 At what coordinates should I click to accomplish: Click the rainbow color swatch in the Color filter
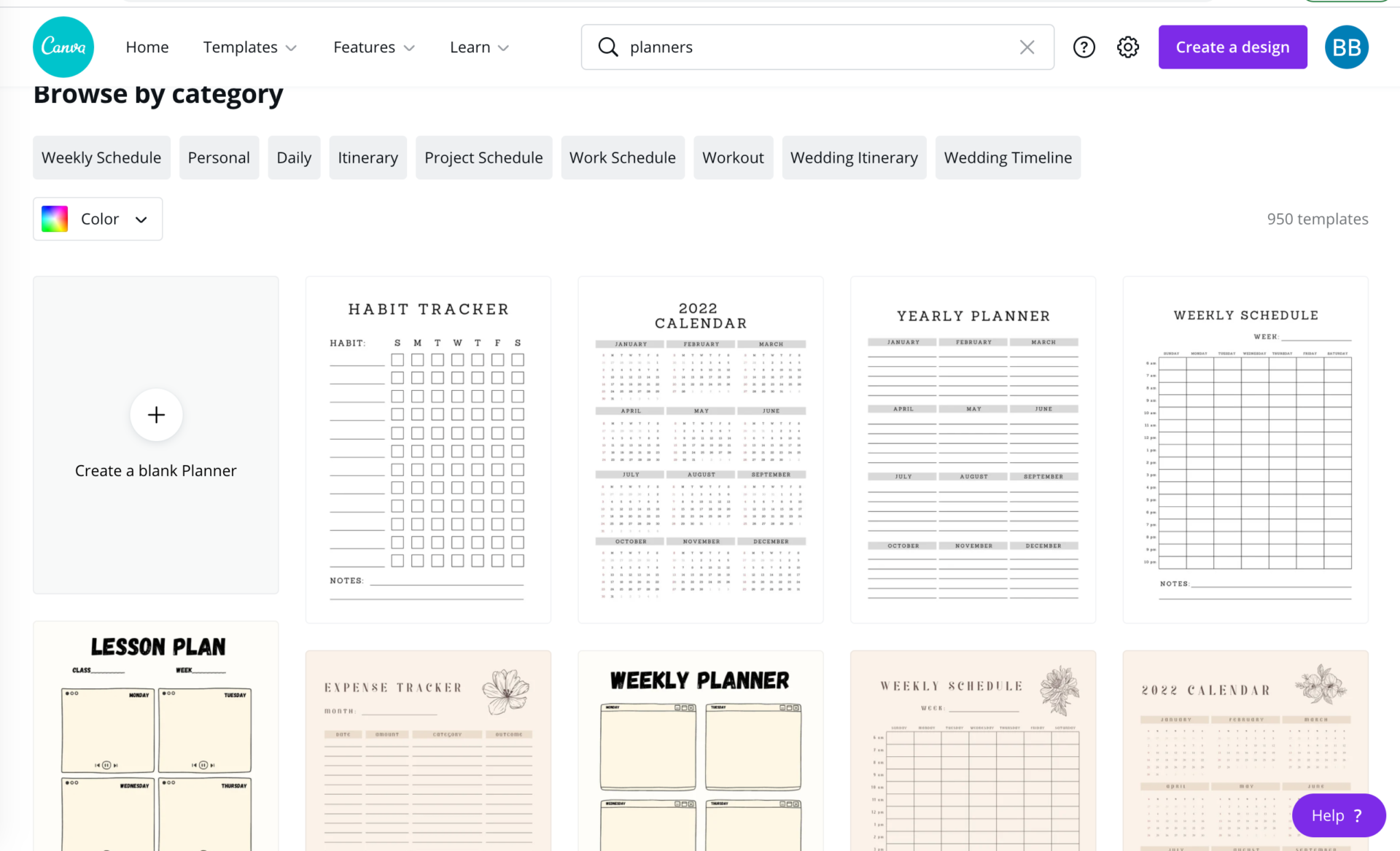coord(55,219)
